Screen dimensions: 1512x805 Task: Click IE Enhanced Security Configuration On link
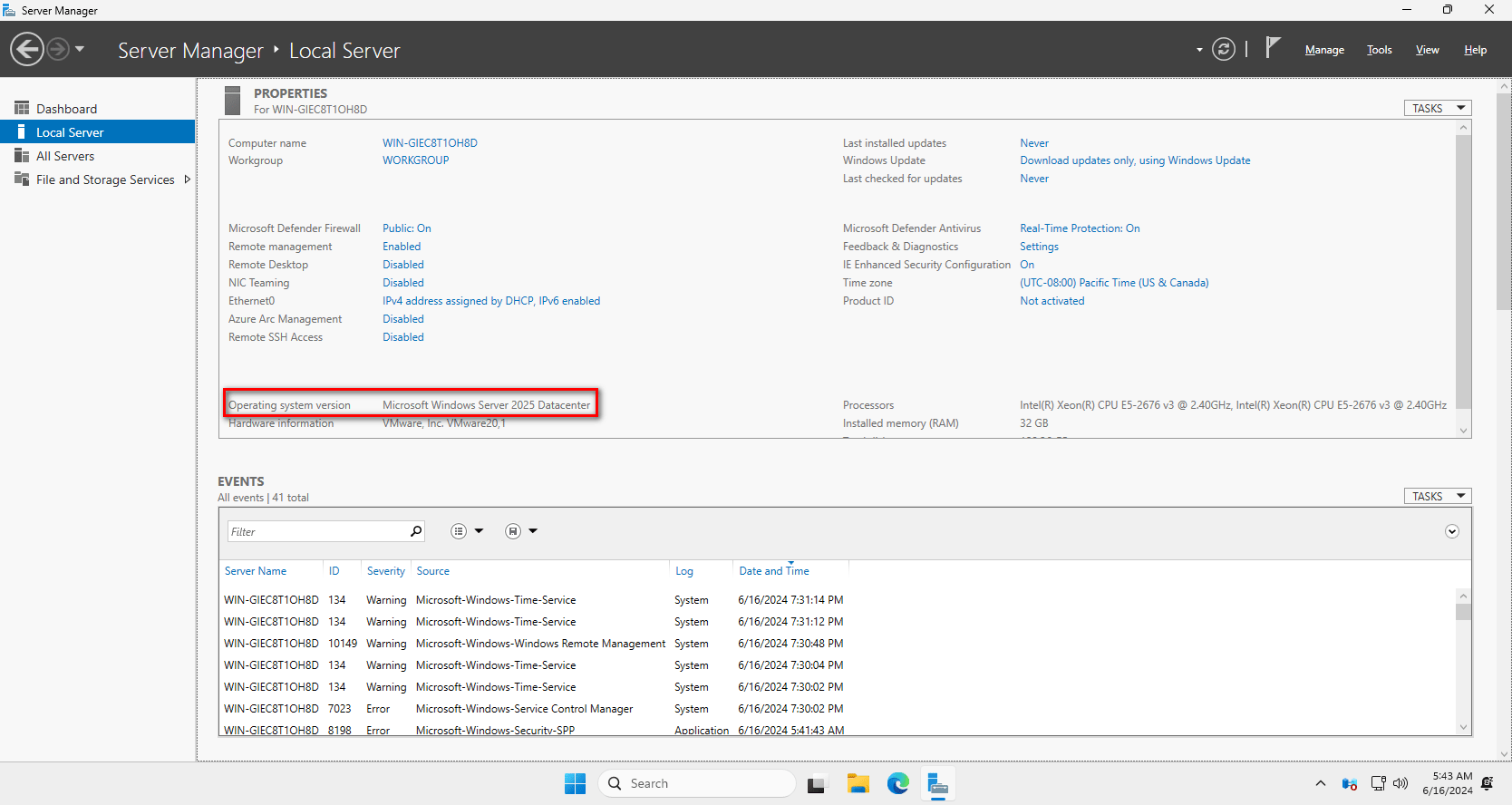click(x=1027, y=265)
